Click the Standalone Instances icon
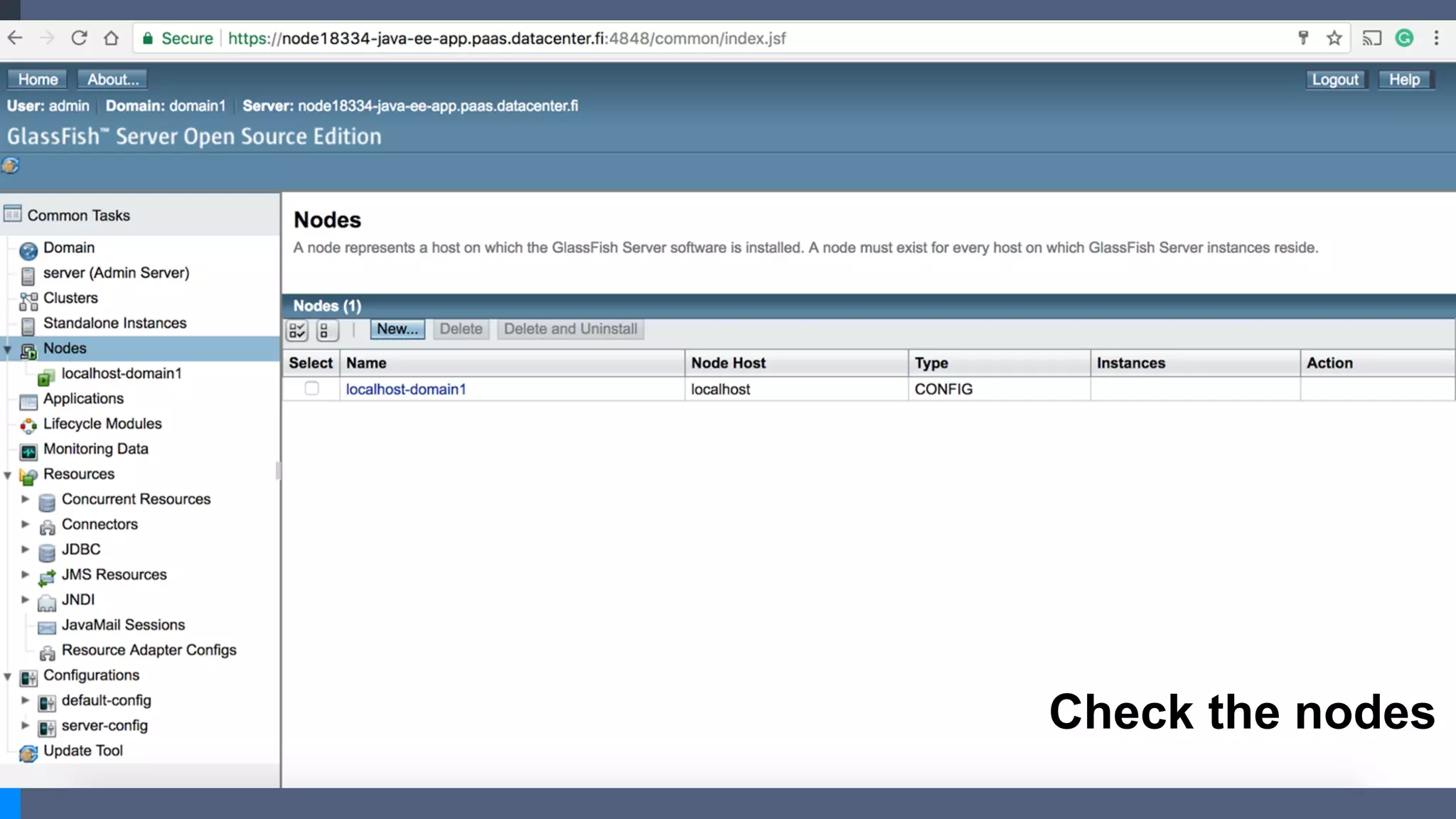Viewport: 1456px width, 819px height. point(28,326)
